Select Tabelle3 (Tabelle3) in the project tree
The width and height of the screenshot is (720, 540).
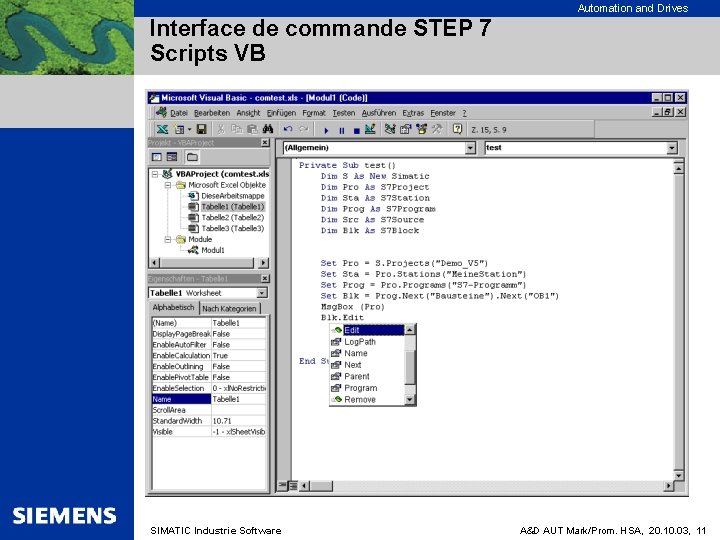click(x=232, y=229)
